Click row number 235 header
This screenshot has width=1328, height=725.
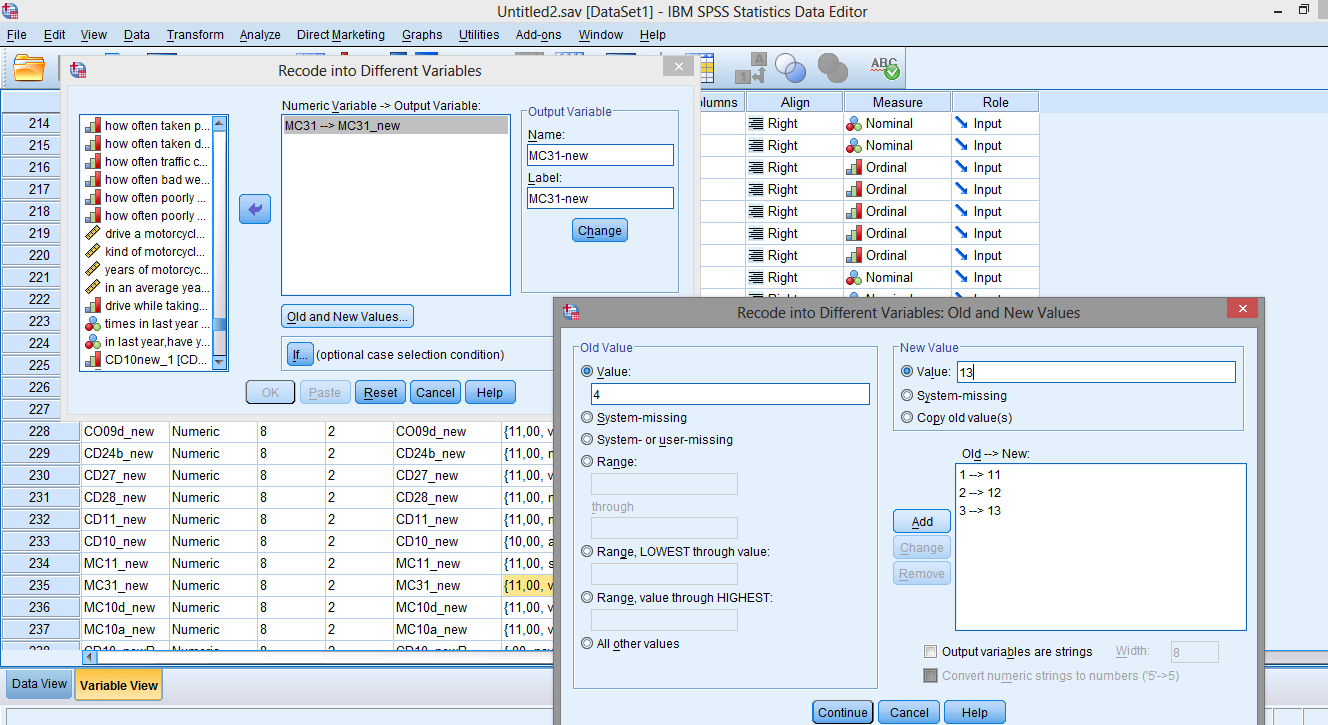[x=39, y=585]
